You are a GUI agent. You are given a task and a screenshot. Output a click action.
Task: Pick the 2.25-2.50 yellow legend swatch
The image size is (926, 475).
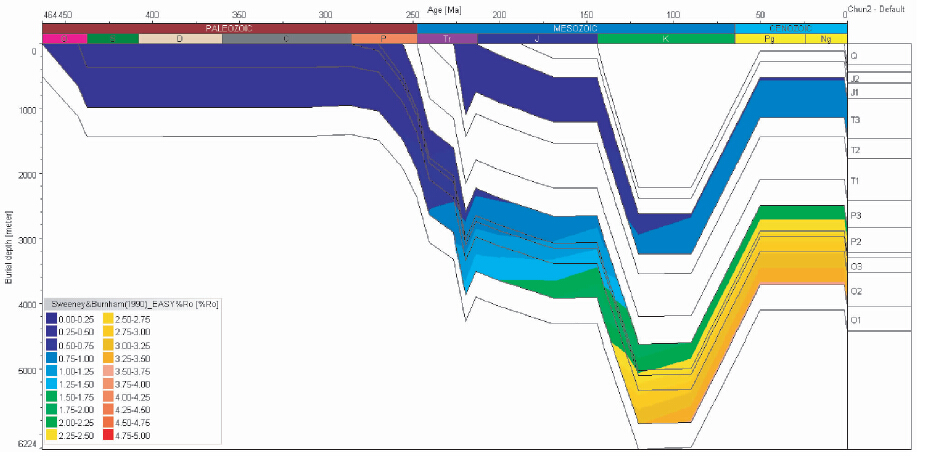point(52,436)
